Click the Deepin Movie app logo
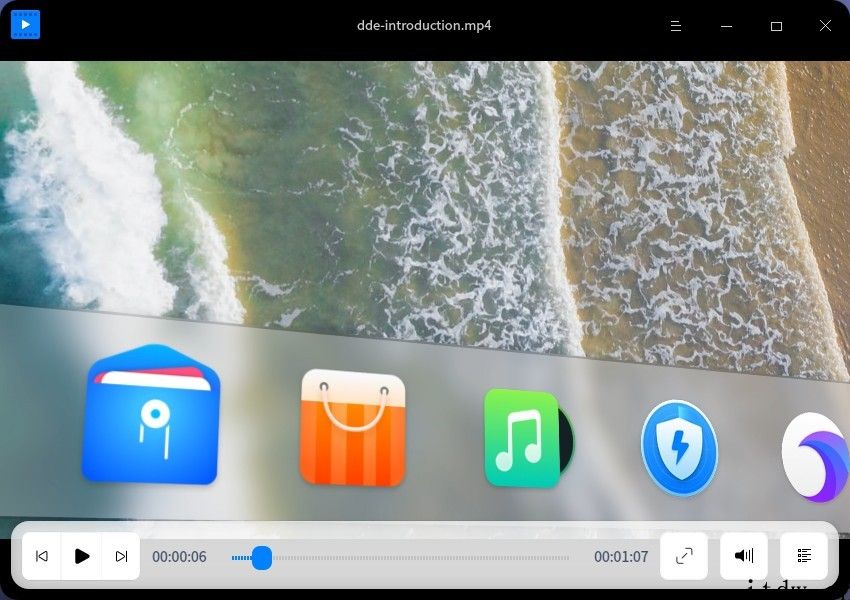The image size is (850, 600). click(x=25, y=25)
